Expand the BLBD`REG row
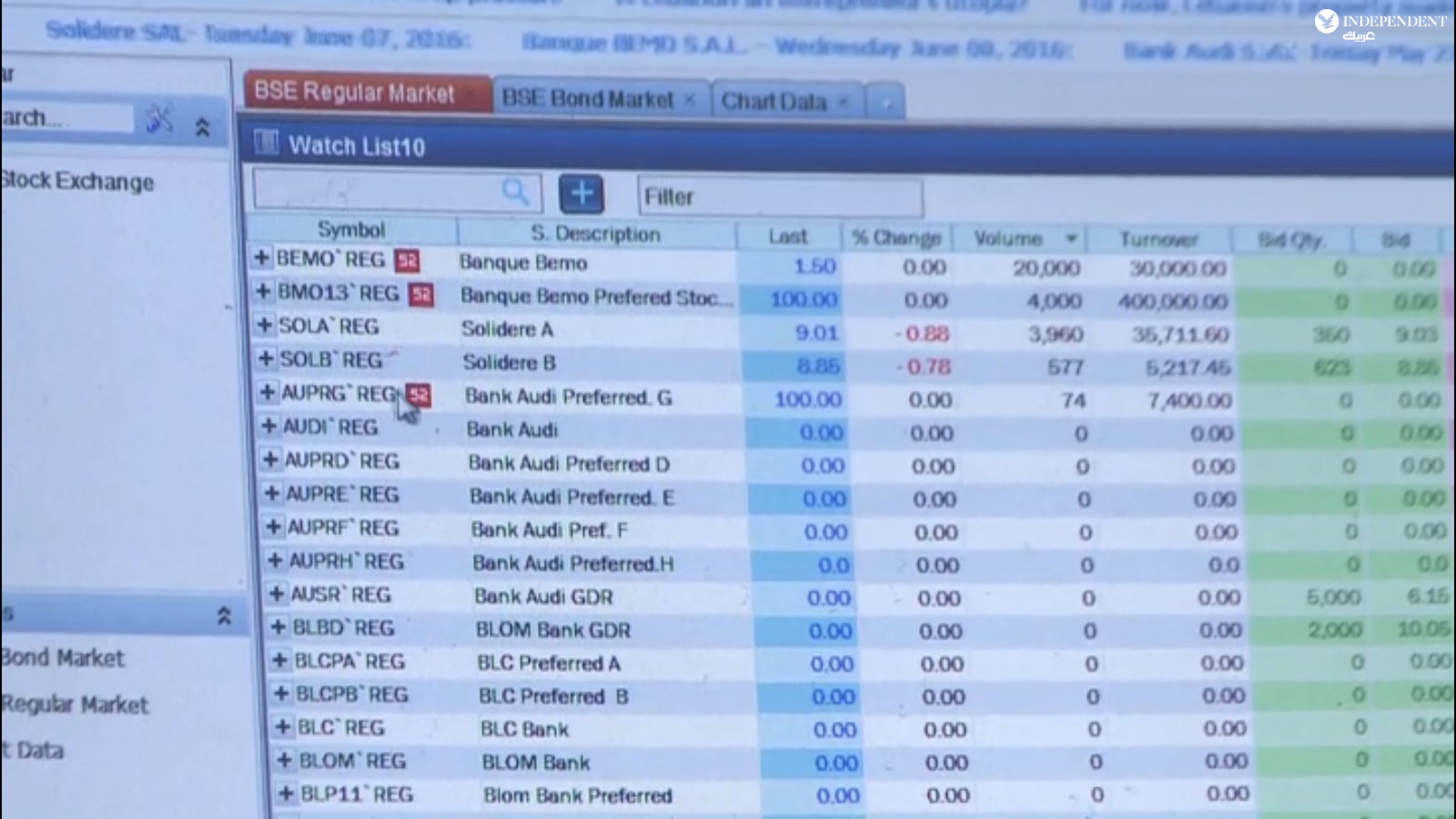Image resolution: width=1456 pixels, height=819 pixels. tap(278, 627)
